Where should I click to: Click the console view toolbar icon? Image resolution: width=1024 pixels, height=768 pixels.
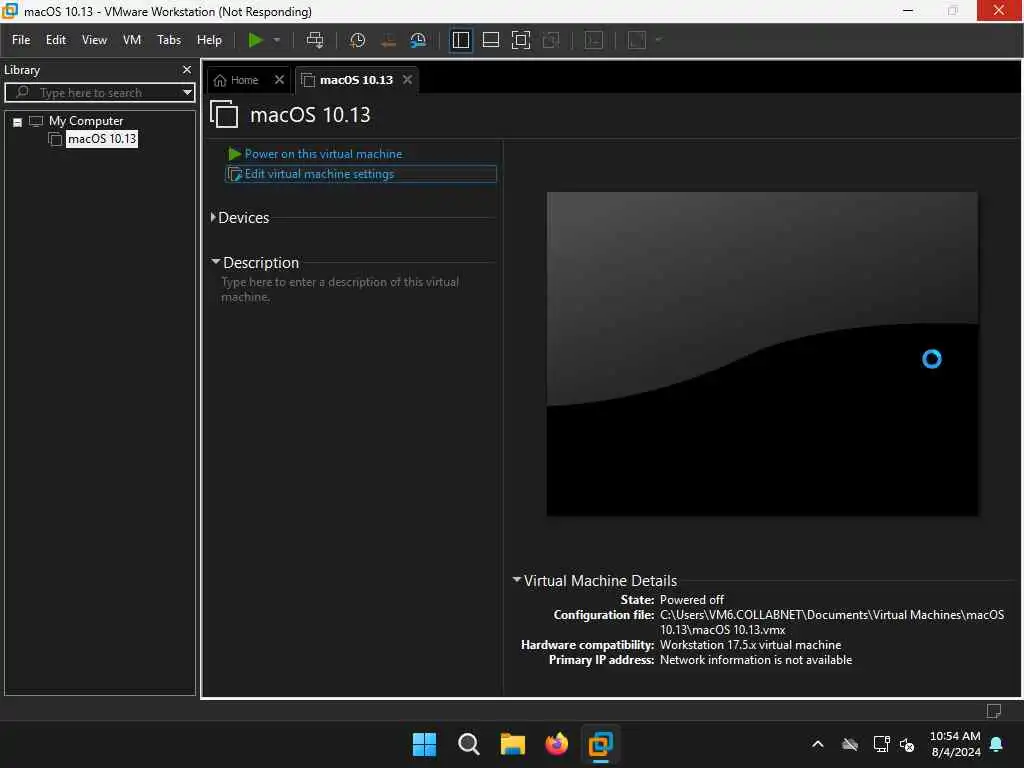point(594,40)
